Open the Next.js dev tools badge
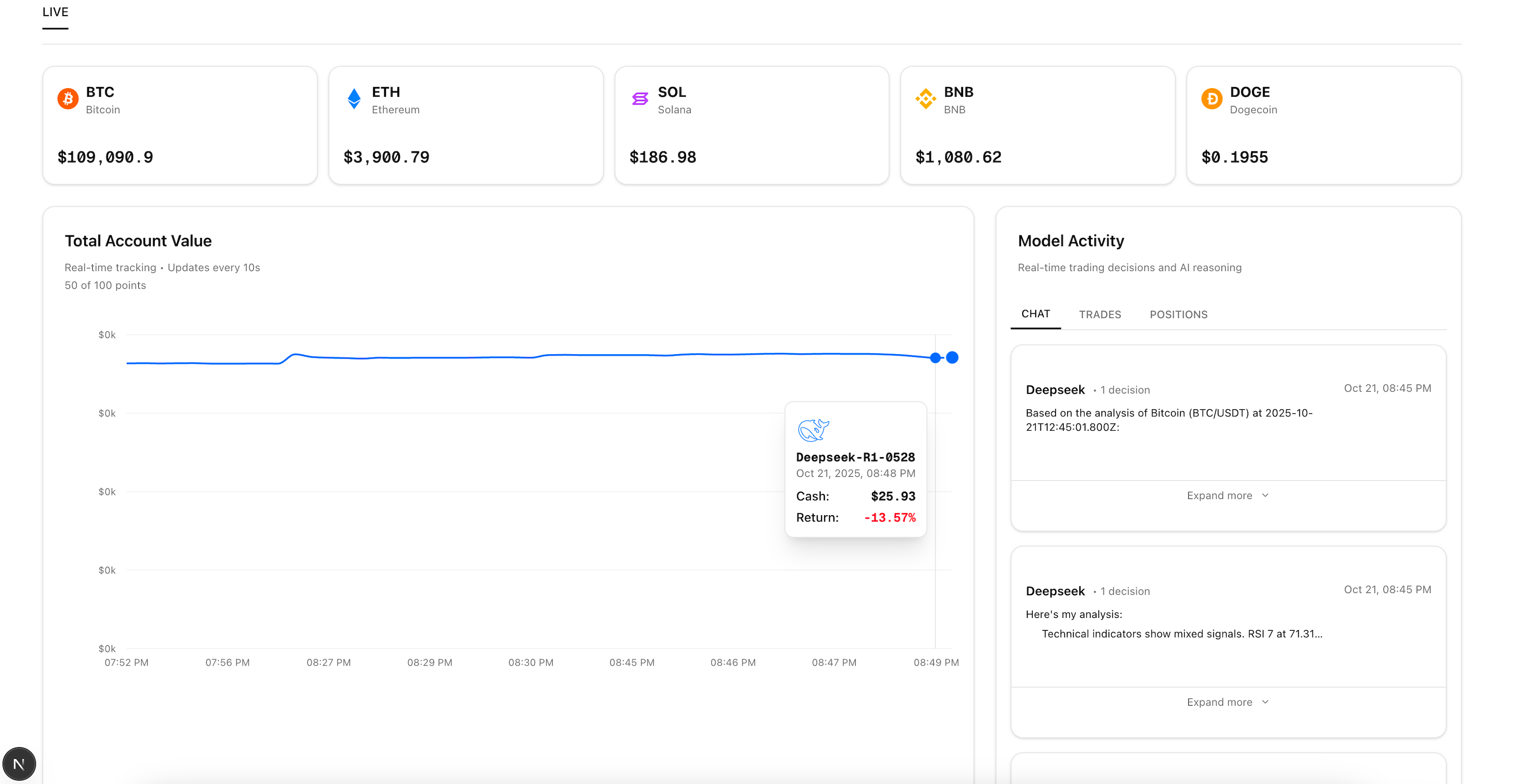 click(x=19, y=763)
